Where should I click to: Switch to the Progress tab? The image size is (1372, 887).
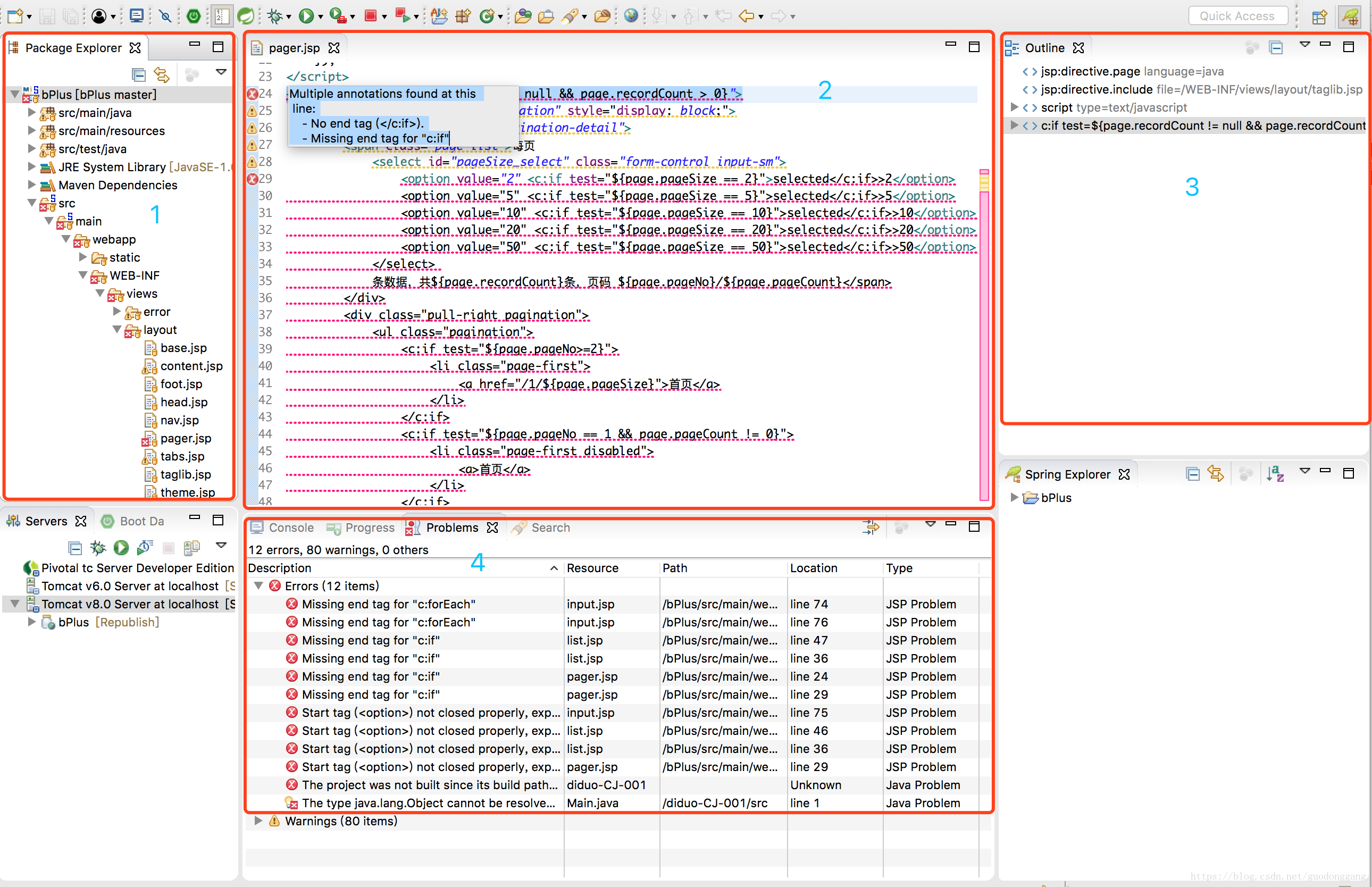pyautogui.click(x=361, y=528)
